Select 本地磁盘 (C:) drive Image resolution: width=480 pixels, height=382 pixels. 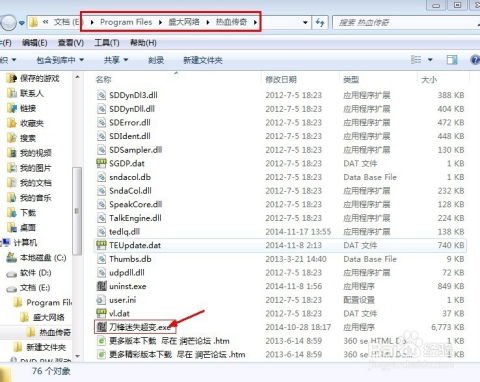pyautogui.click(x=43, y=258)
